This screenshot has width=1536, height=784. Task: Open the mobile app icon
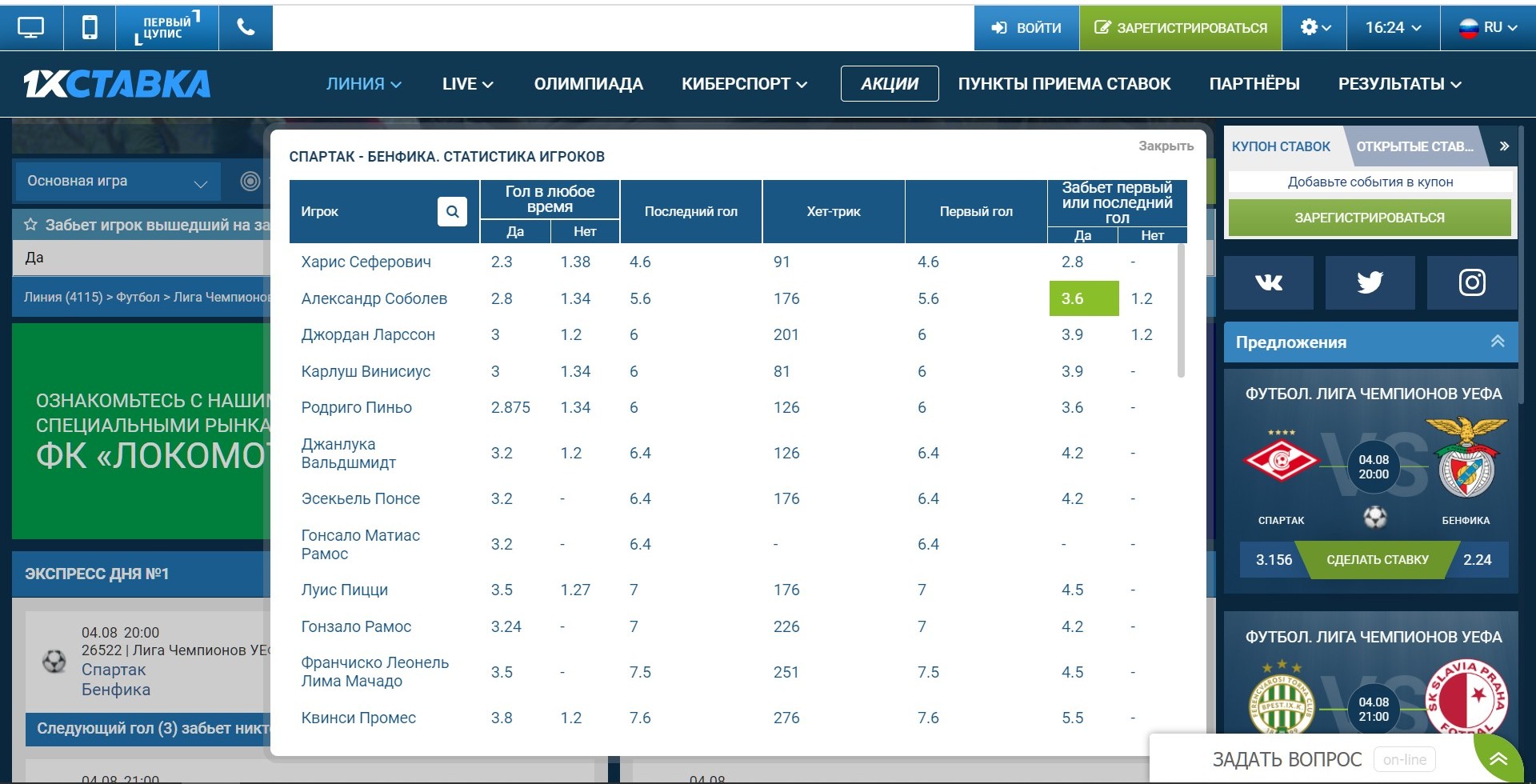click(90, 28)
